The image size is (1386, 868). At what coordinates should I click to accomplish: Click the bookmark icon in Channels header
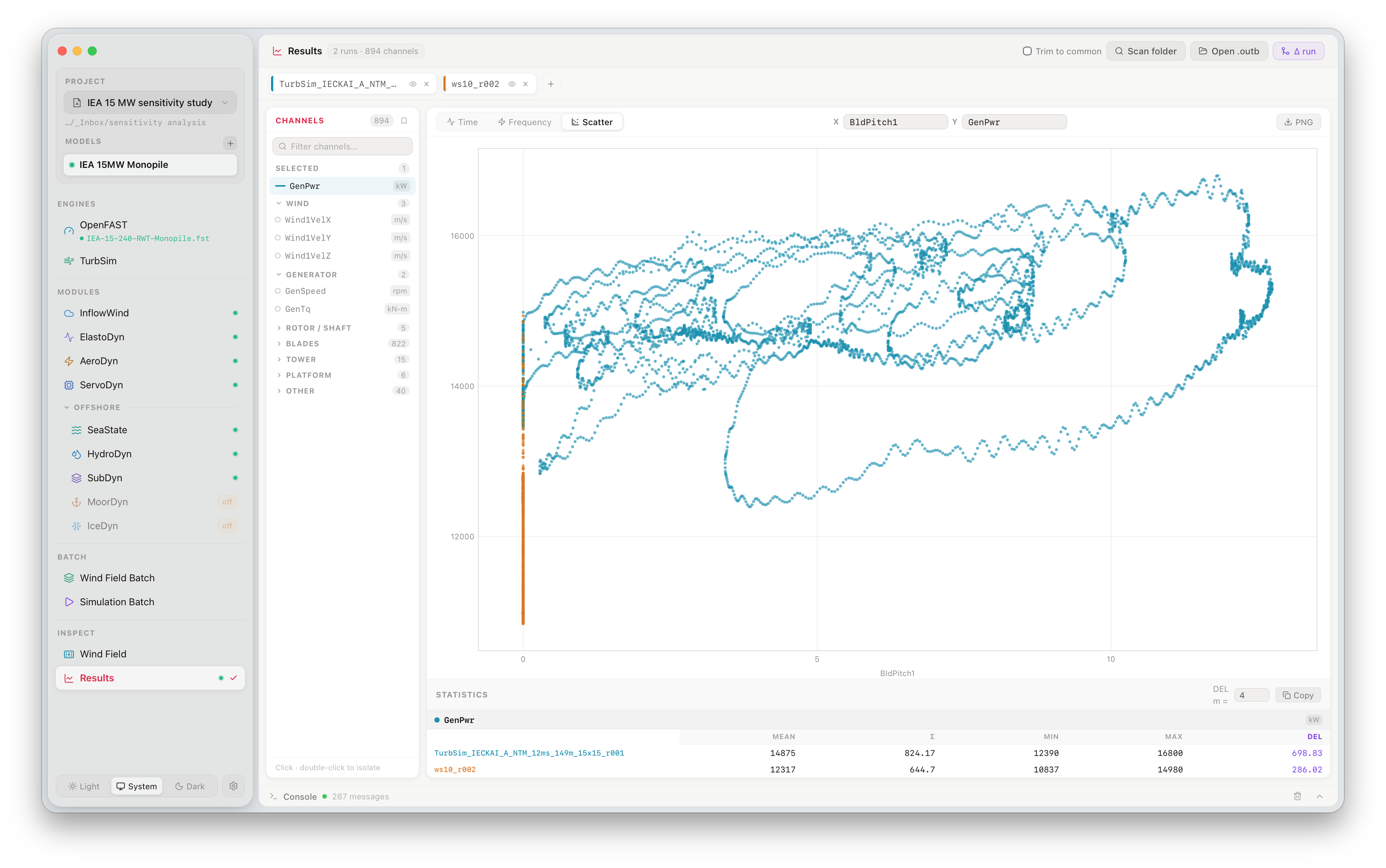(404, 121)
